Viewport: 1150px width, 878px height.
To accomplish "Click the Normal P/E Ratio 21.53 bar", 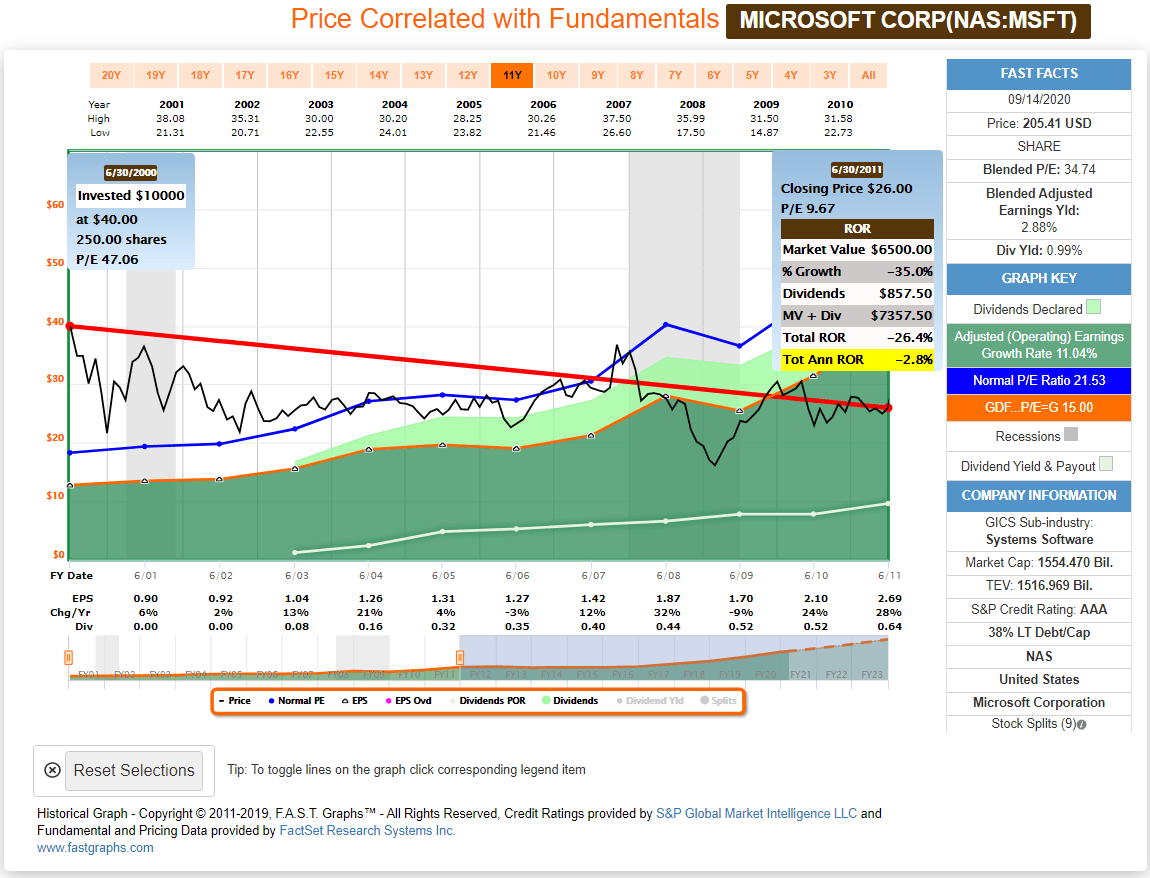I will [1039, 380].
